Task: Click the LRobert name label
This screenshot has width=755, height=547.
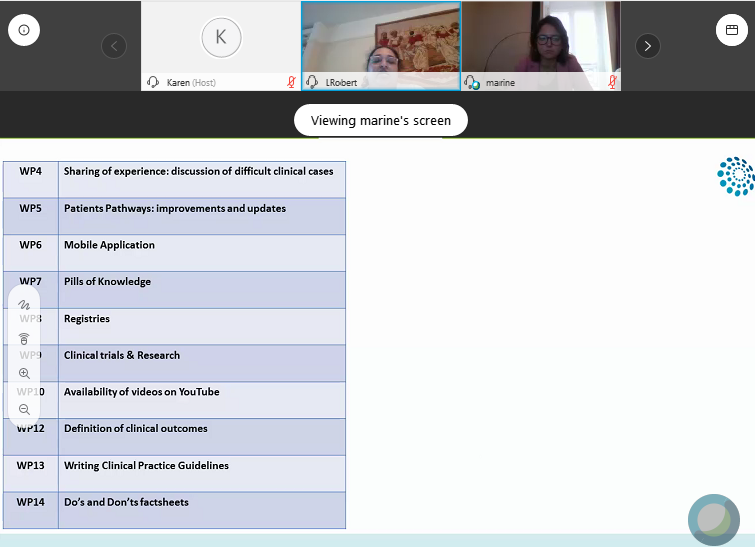Action: pos(341,83)
